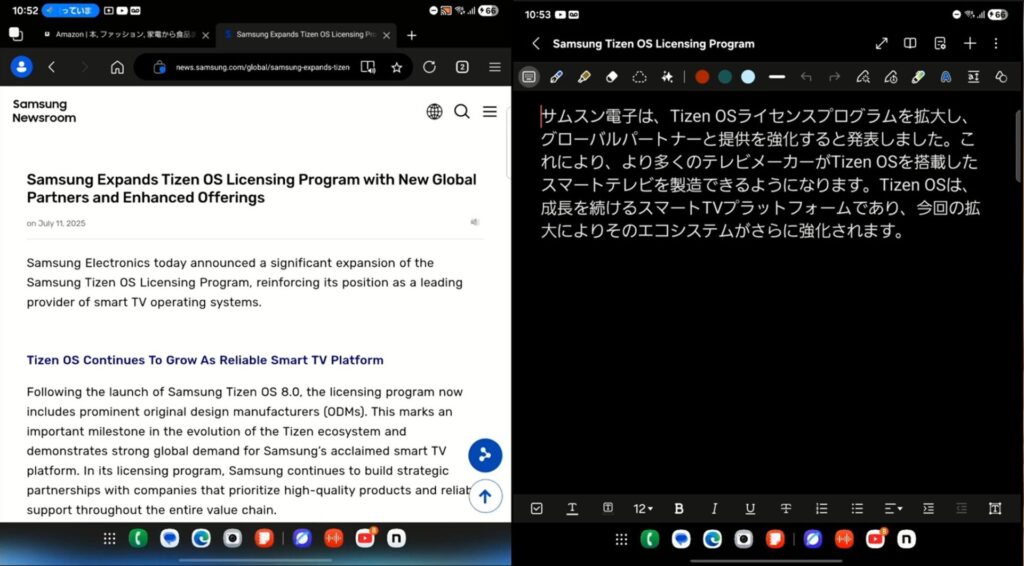The image size is (1024, 566).
Task: Activate the lasso selection tool
Action: coord(639,77)
